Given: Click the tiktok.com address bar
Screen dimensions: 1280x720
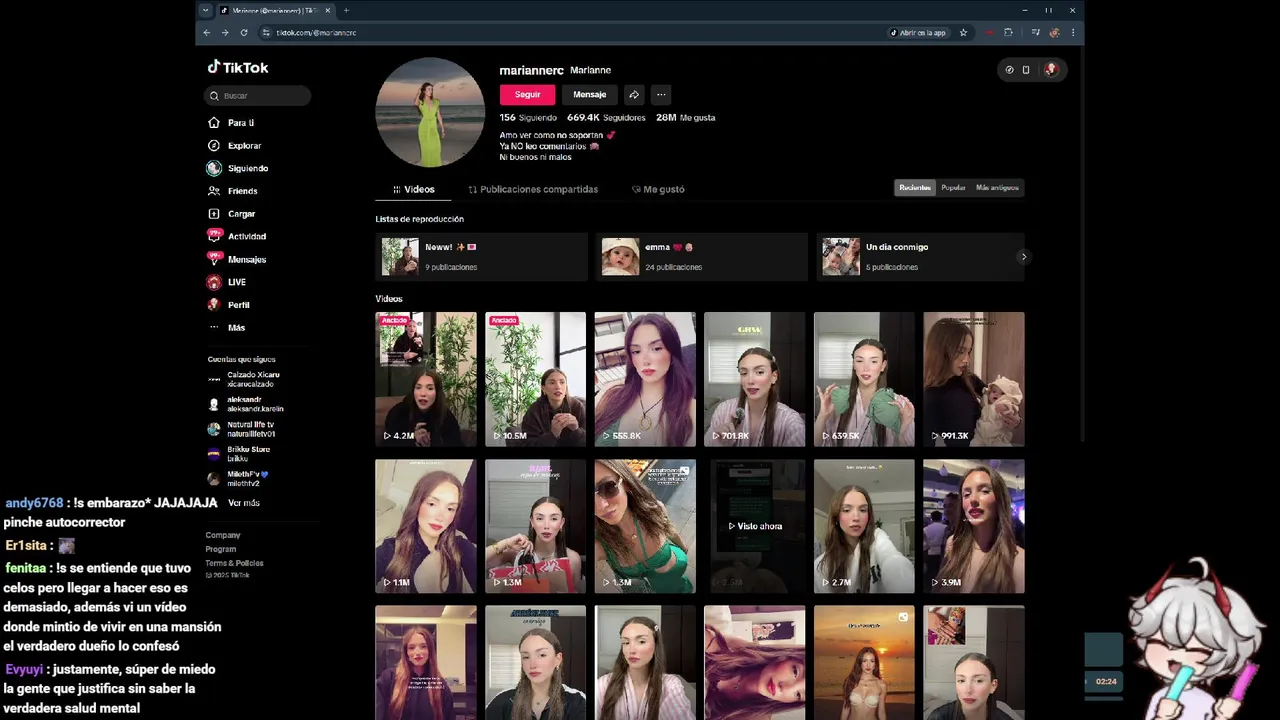Looking at the screenshot, I should coord(570,33).
